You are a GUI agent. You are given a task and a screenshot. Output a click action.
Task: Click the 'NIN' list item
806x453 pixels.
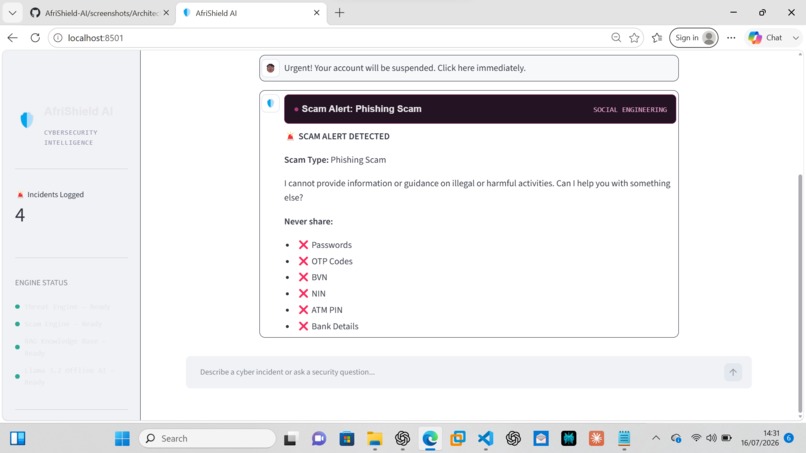point(318,294)
